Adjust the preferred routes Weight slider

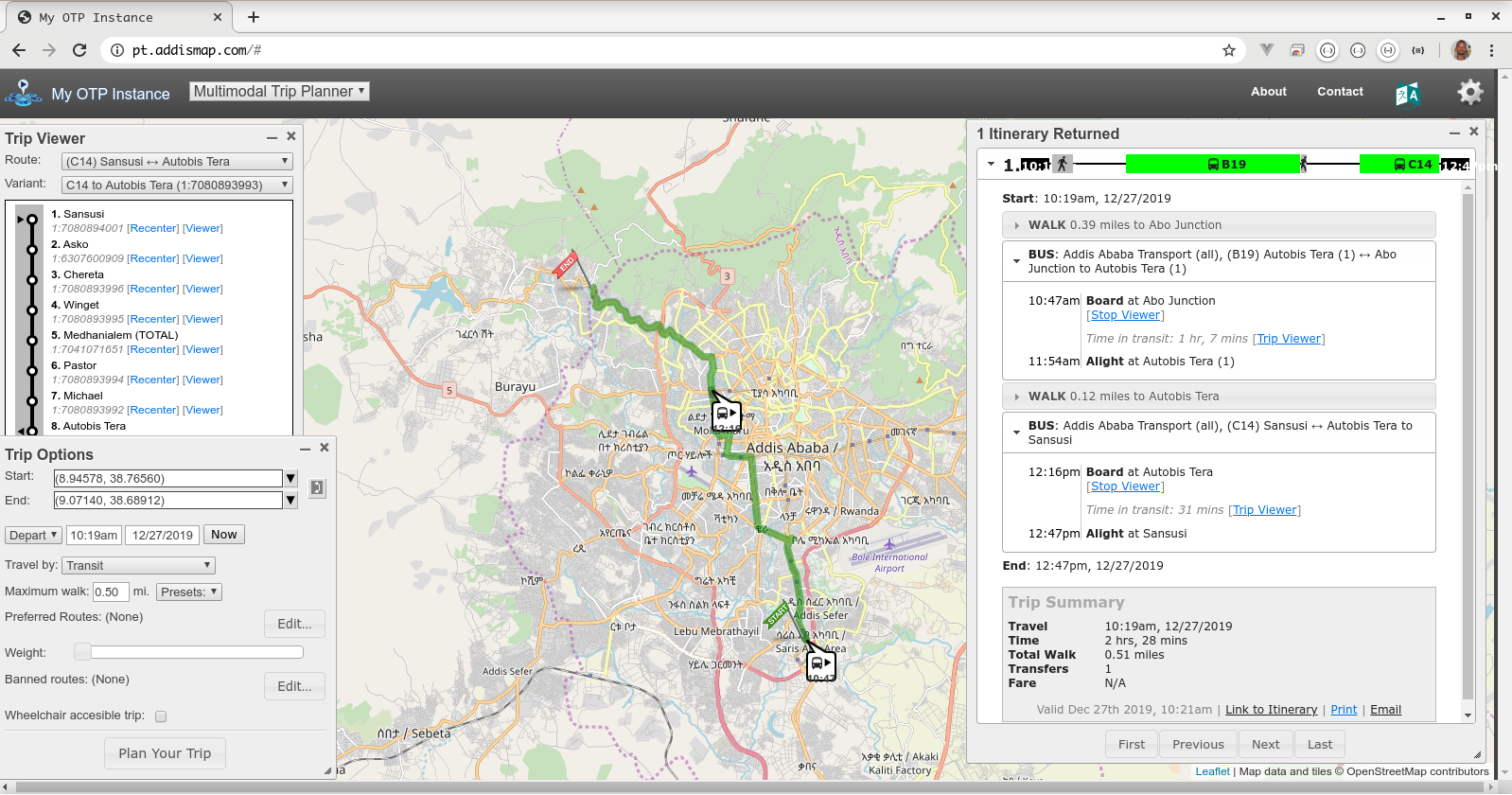[x=82, y=651]
